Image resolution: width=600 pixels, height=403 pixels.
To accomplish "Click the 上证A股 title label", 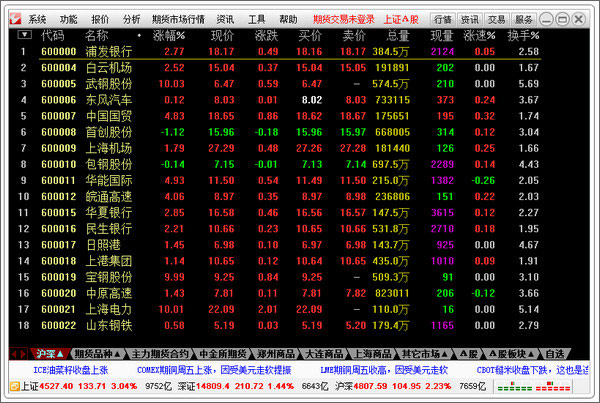I will coord(401,19).
